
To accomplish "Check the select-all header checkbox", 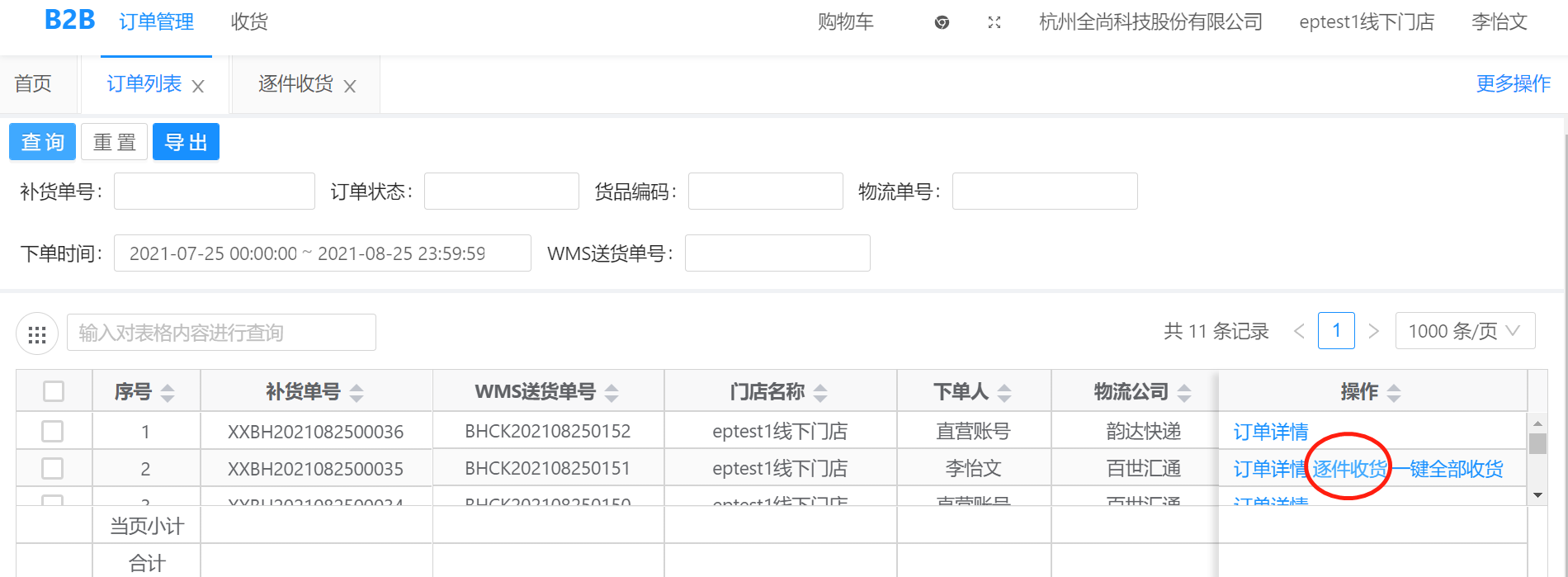I will point(54,391).
